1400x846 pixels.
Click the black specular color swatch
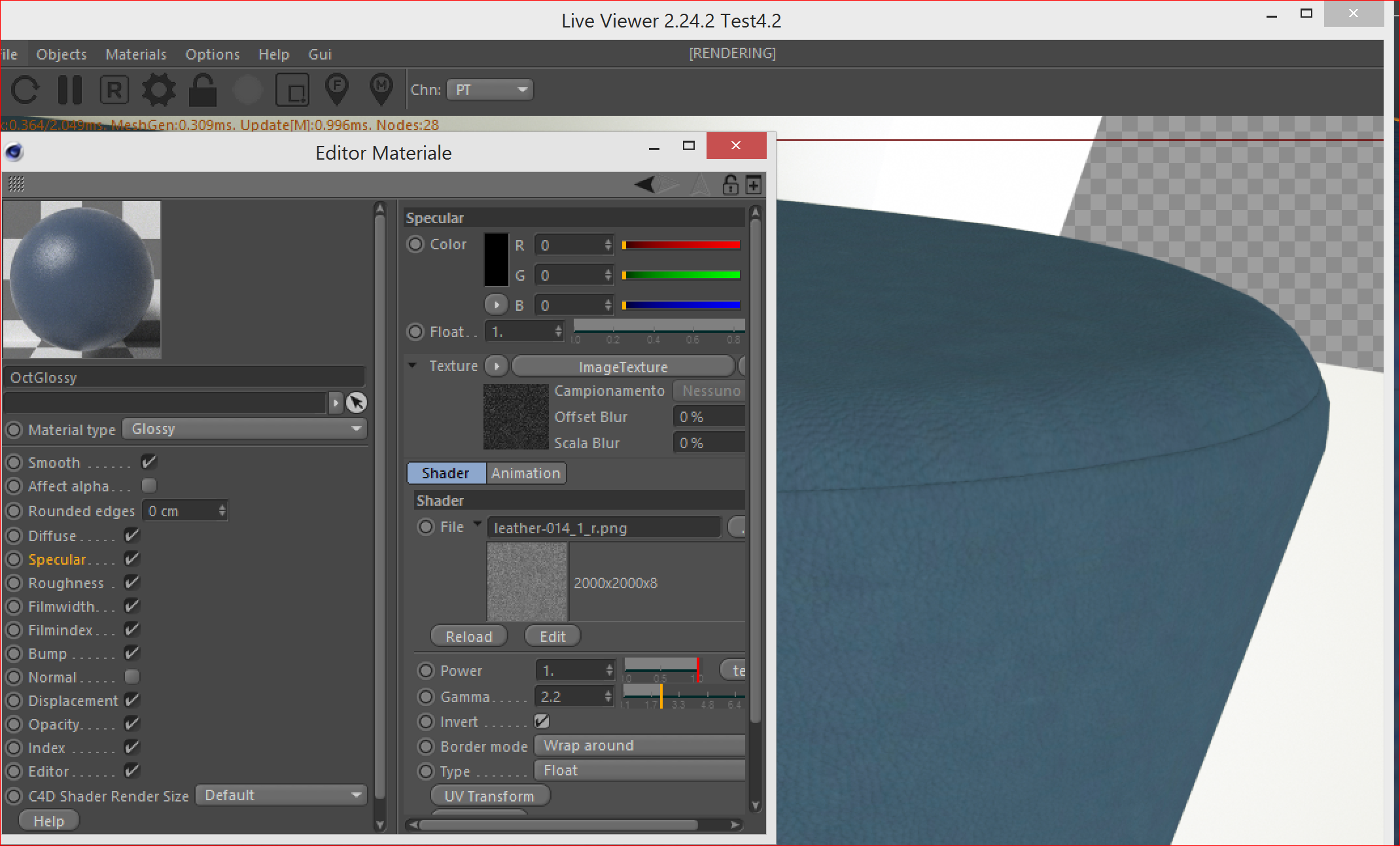pos(496,260)
